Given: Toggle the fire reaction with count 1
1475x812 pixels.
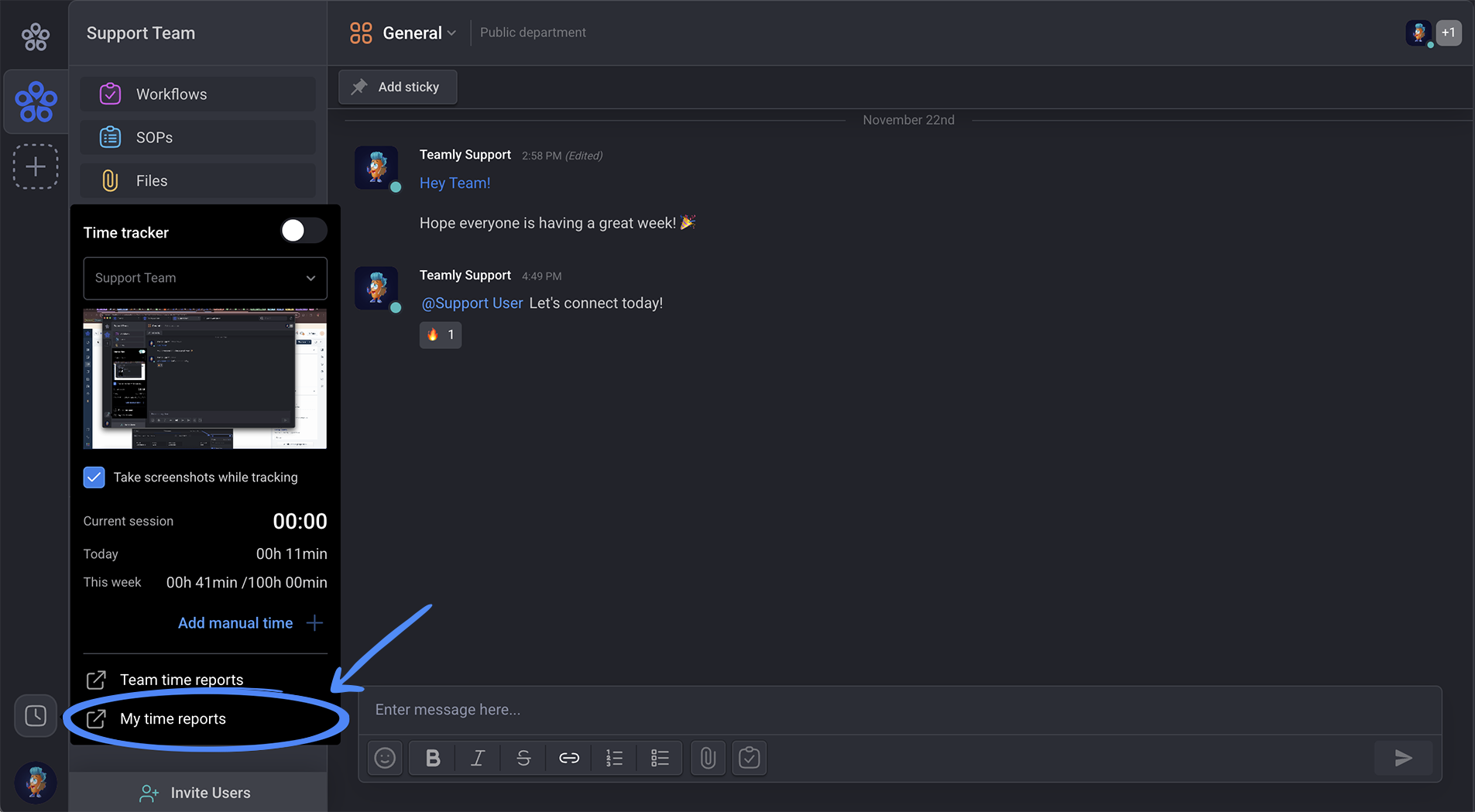Looking at the screenshot, I should (441, 334).
